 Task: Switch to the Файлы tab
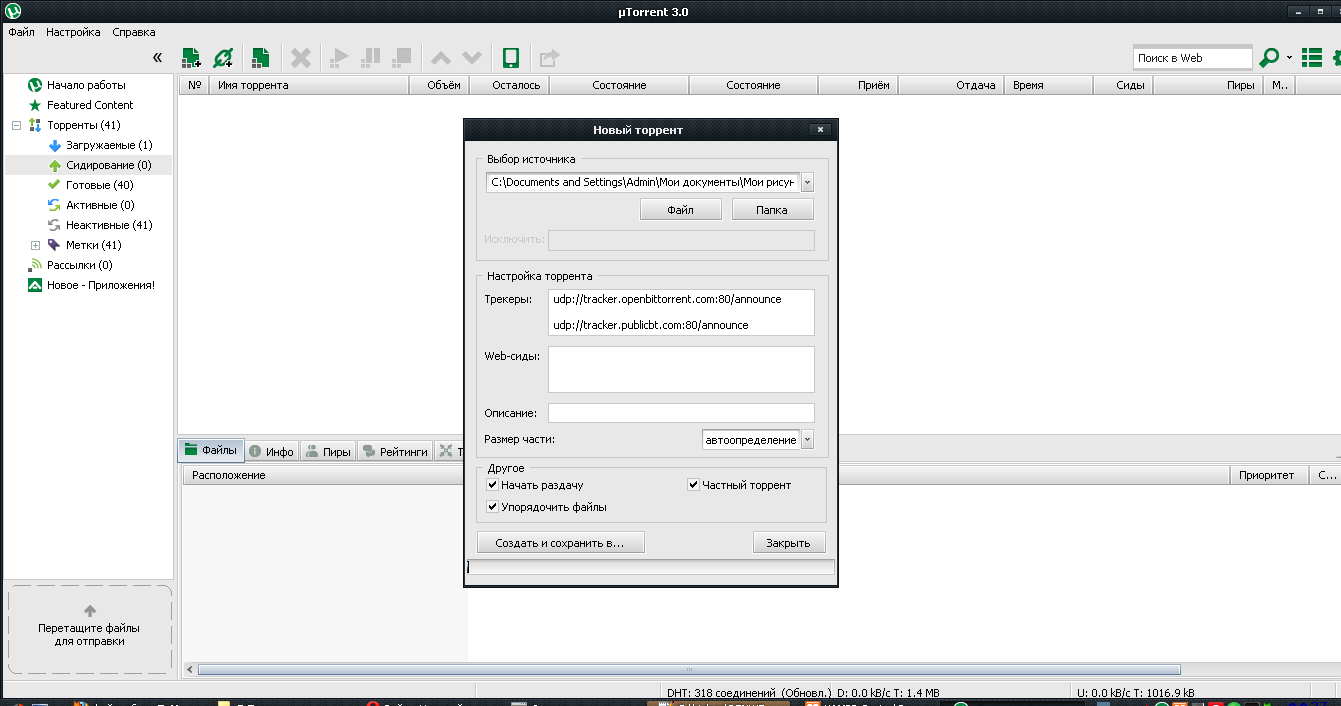211,450
